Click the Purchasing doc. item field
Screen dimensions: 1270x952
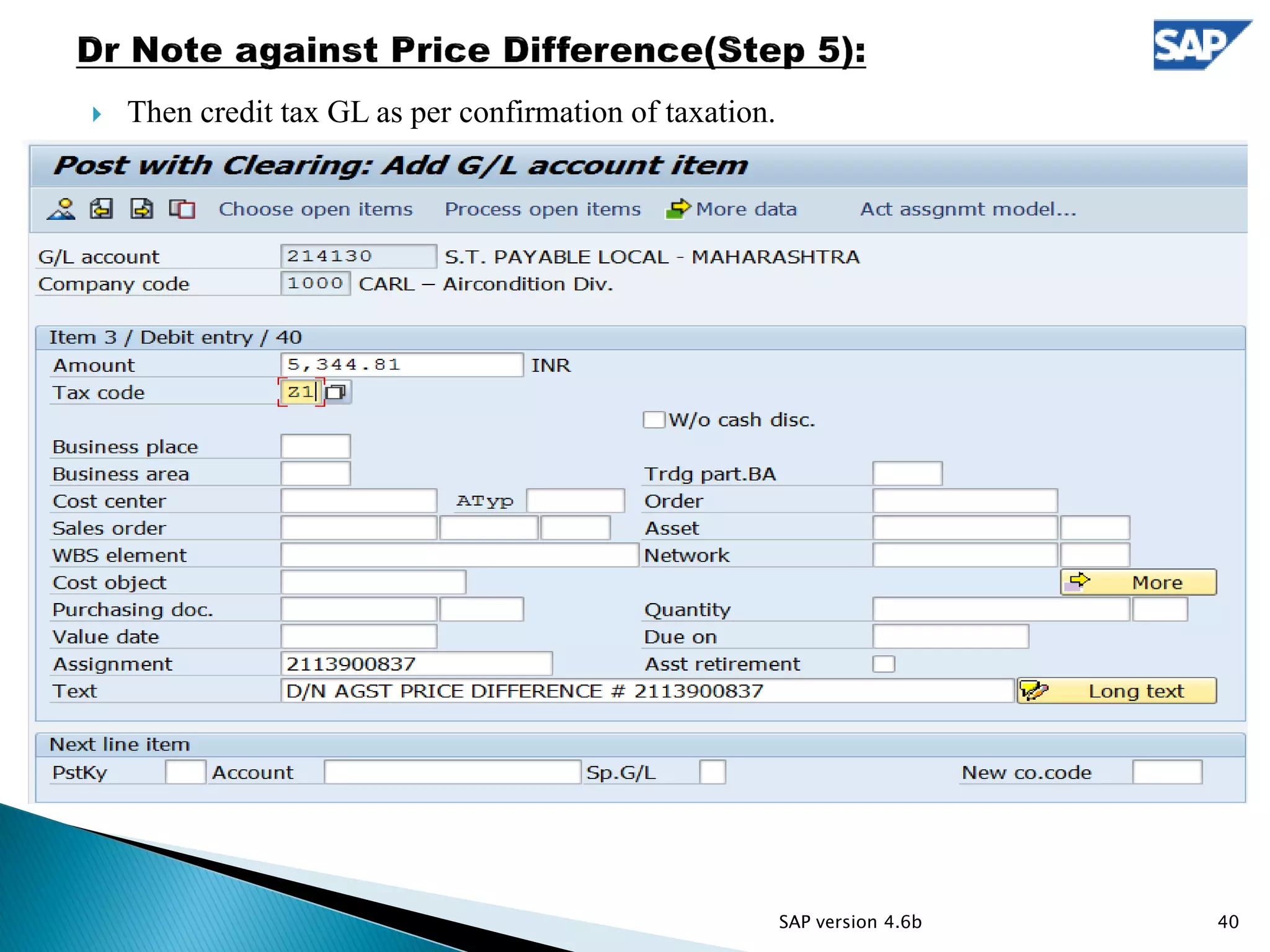click(x=482, y=609)
